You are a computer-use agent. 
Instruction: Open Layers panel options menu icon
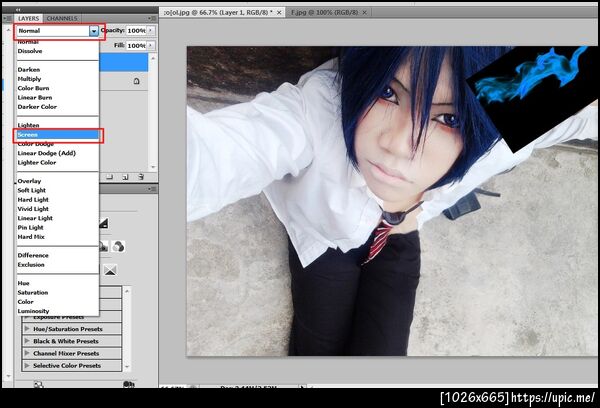coord(152,18)
